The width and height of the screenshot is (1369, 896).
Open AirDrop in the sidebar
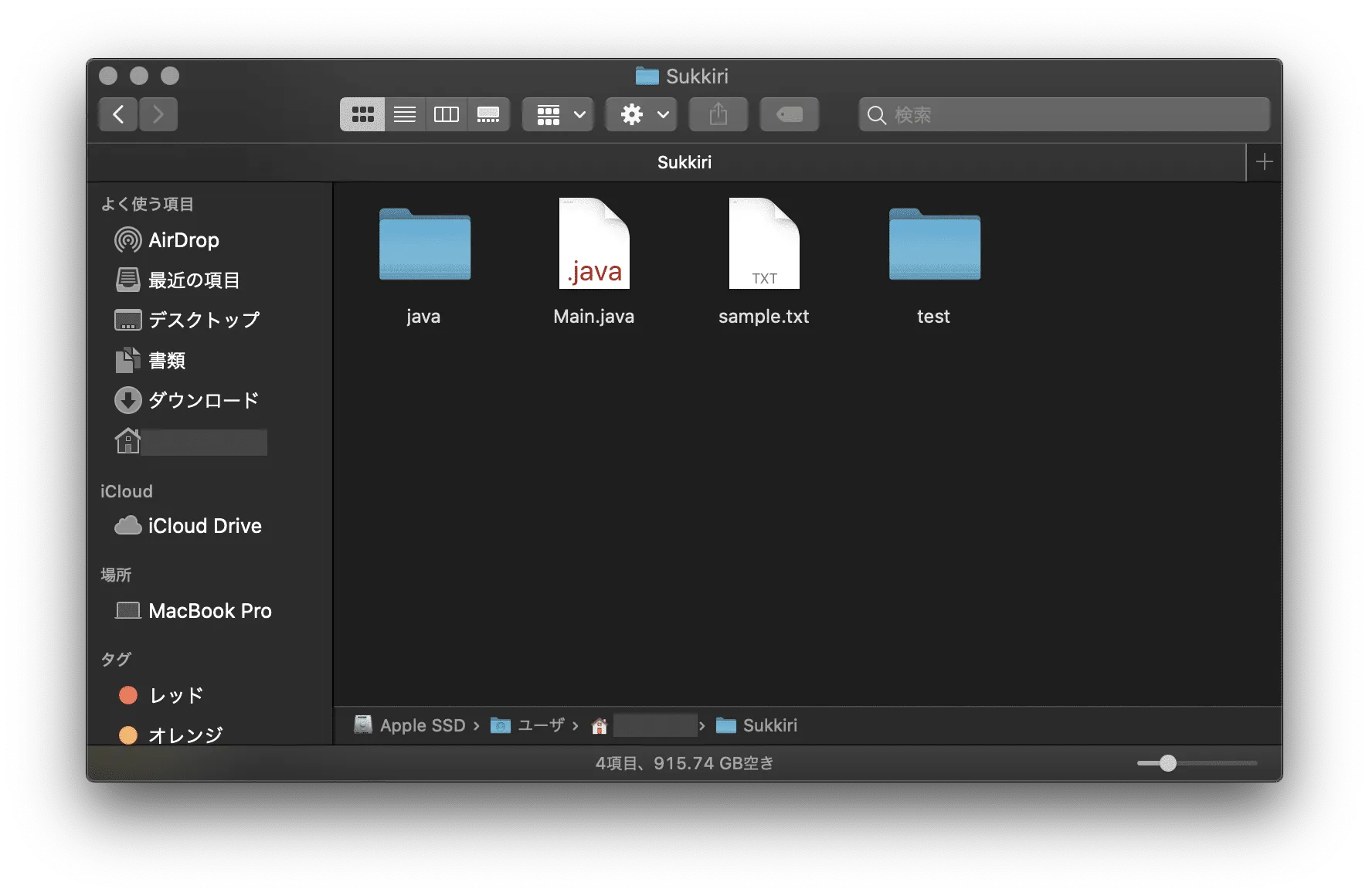167,240
